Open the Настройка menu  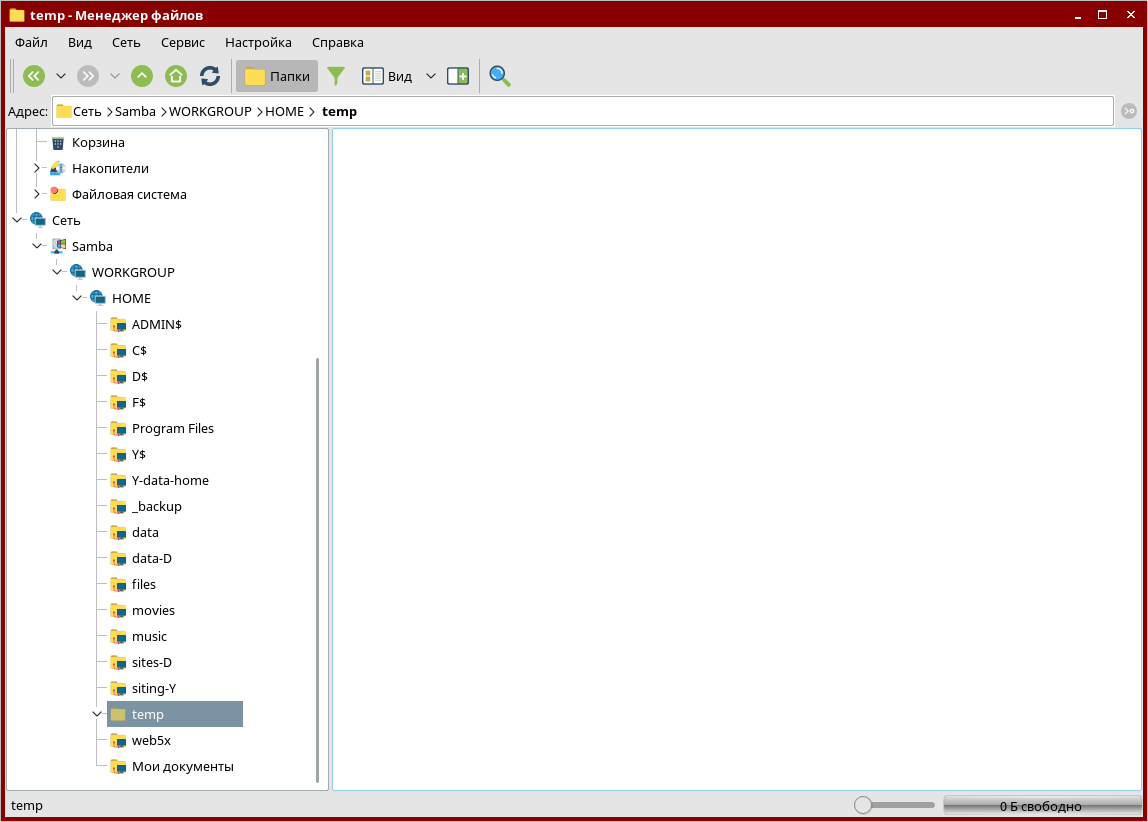coord(258,43)
